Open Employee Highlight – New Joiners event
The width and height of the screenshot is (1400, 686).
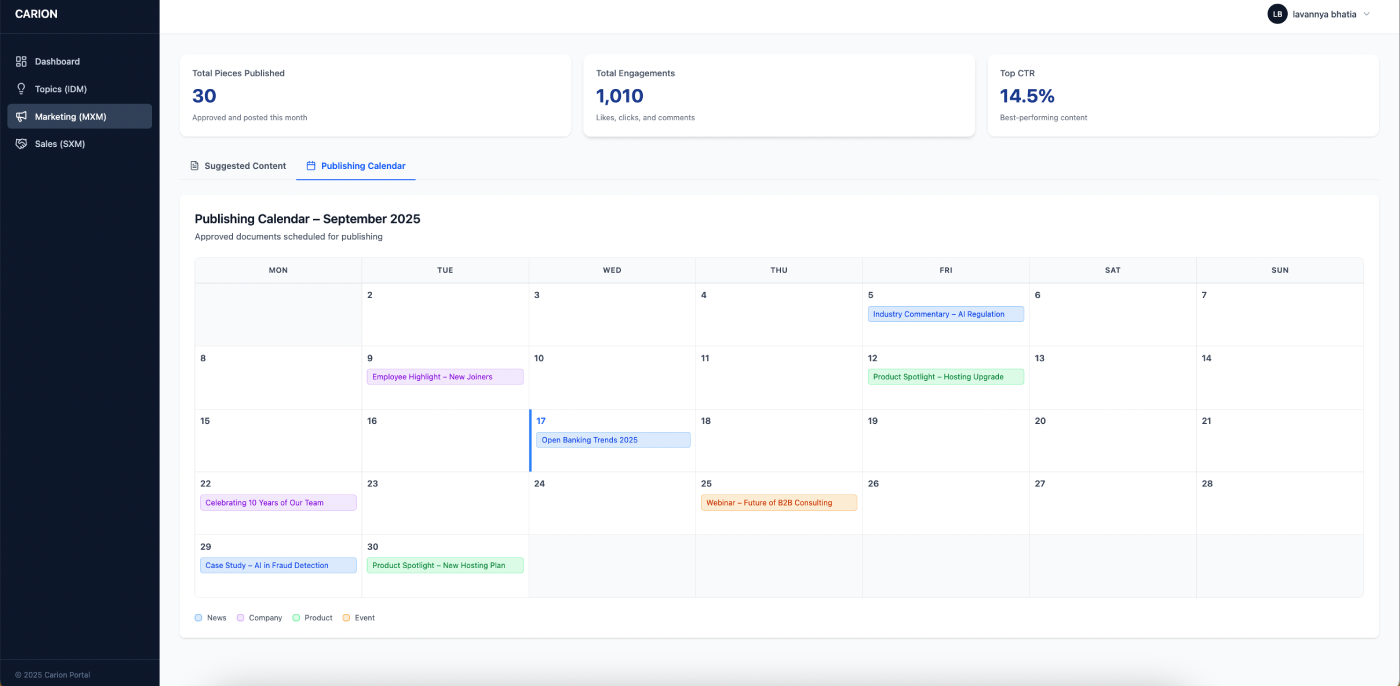tap(444, 377)
